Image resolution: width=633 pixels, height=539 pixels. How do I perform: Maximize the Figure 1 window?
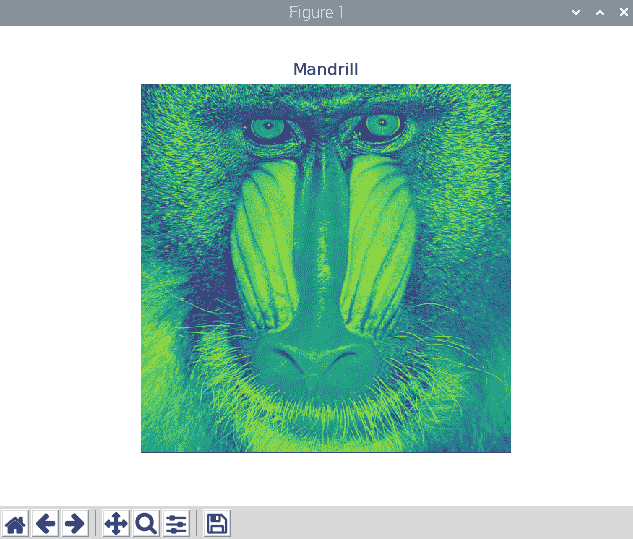(600, 13)
